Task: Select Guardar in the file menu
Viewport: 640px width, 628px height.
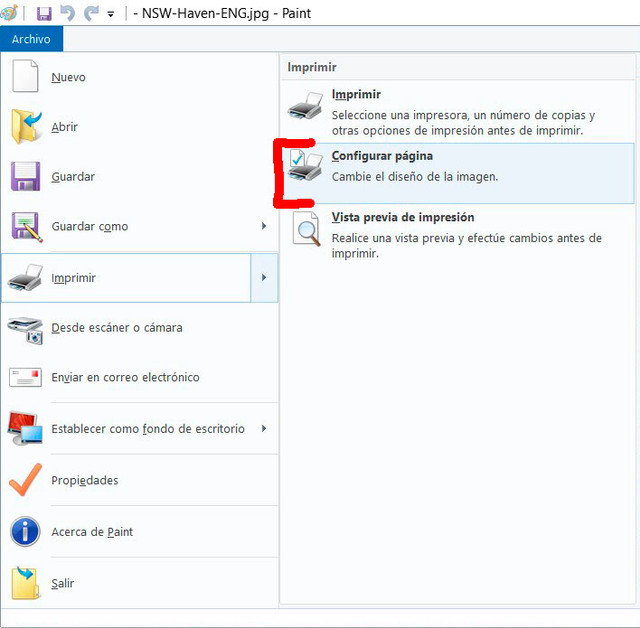Action: [x=73, y=177]
